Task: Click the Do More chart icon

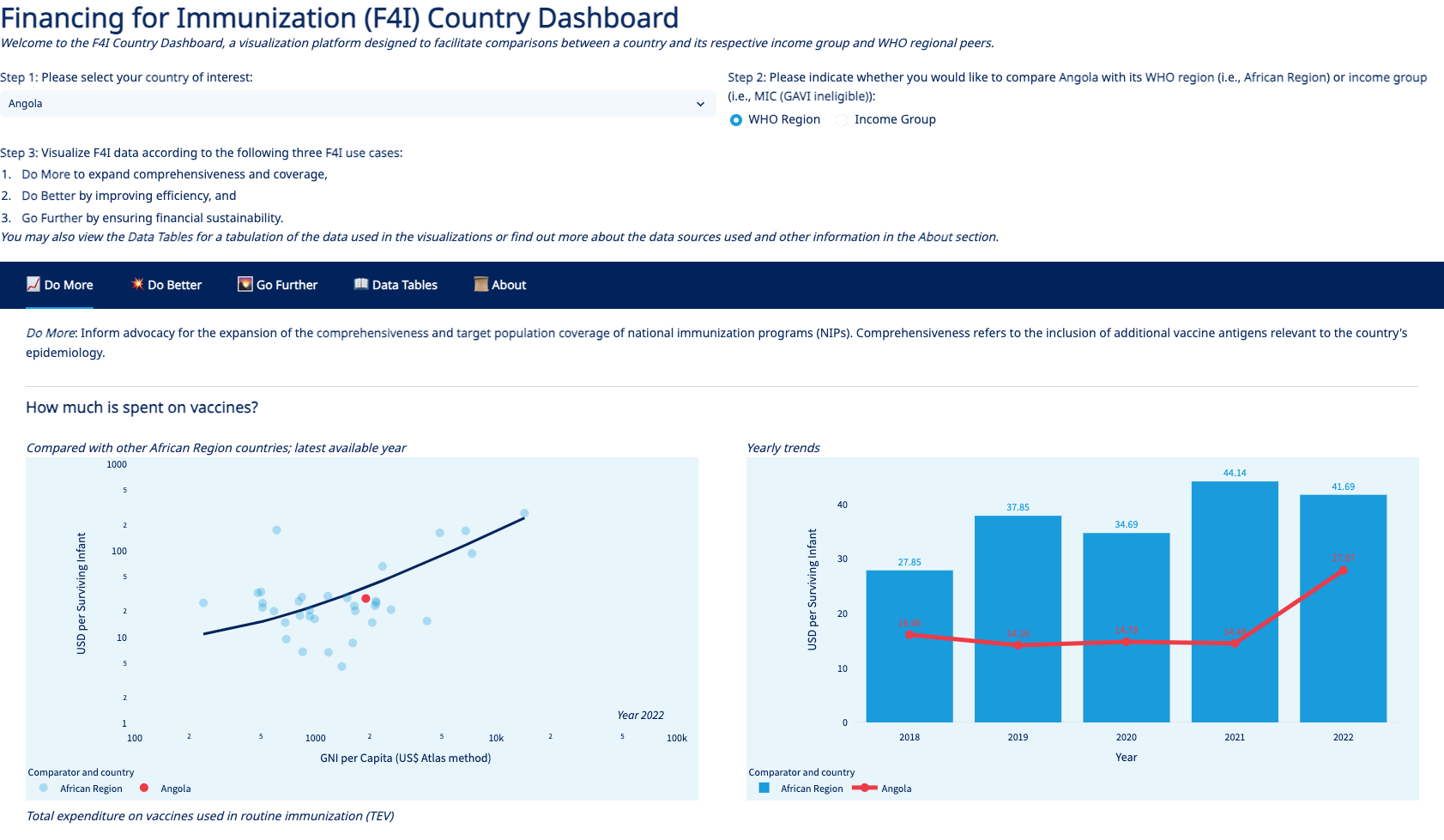Action: pos(33,284)
